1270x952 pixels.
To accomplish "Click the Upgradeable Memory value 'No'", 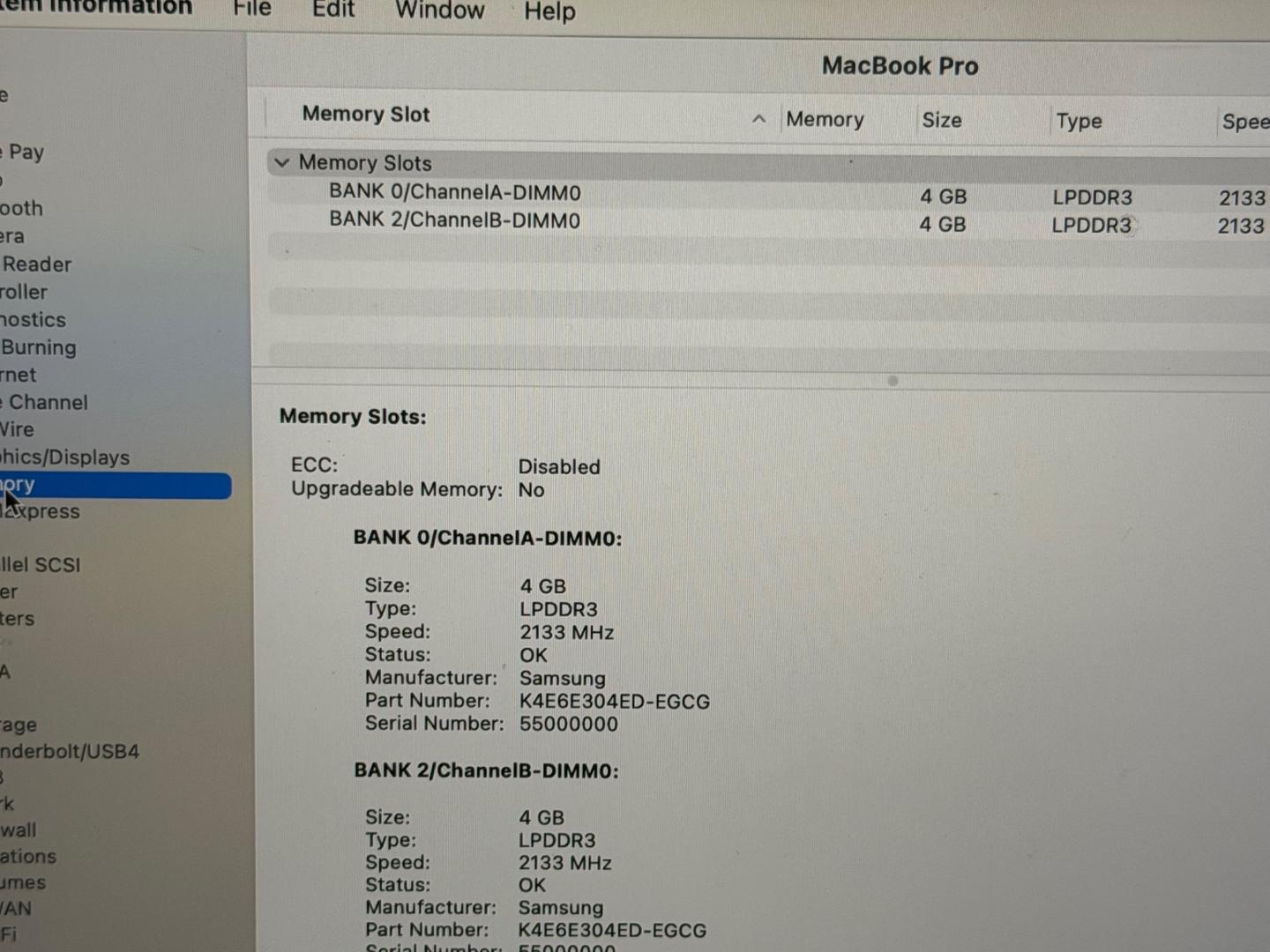I will point(531,489).
